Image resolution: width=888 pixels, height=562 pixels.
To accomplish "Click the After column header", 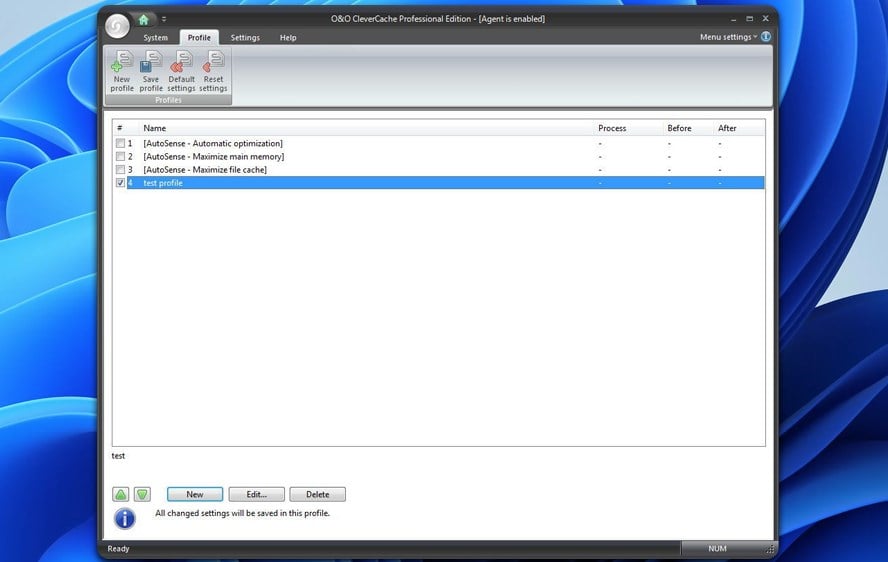I will (x=739, y=128).
